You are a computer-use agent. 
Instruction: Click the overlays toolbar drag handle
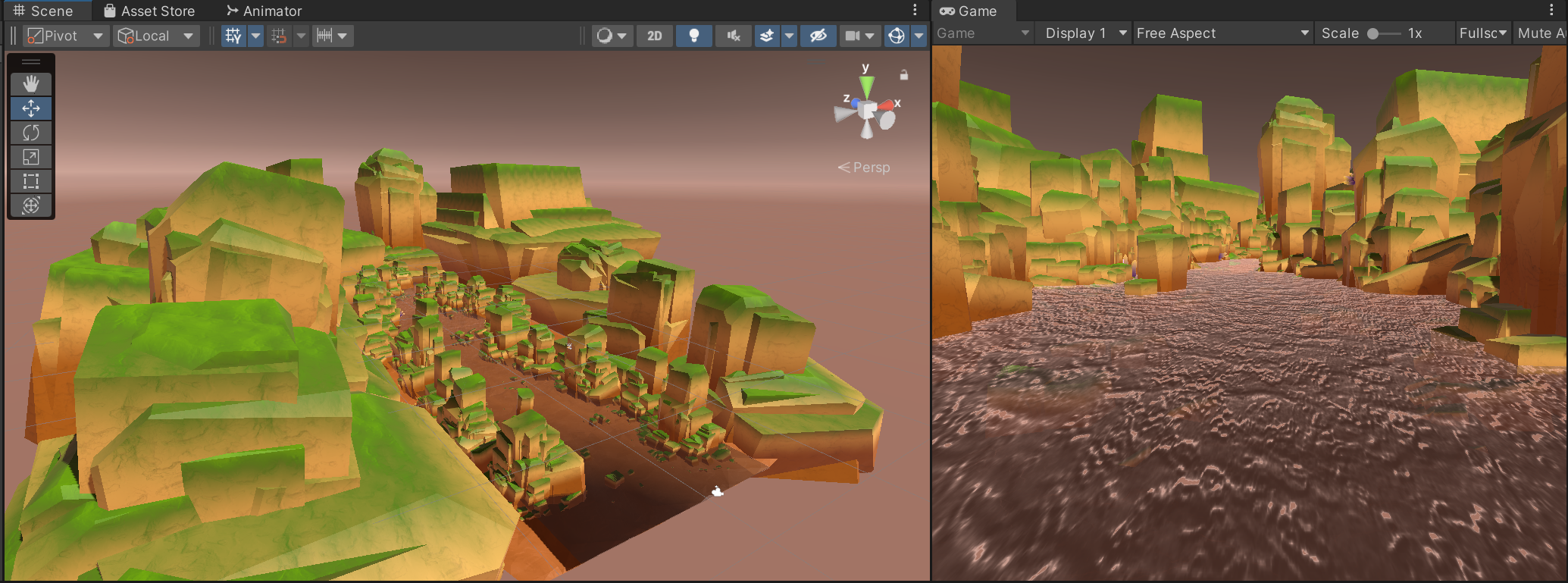point(13,36)
